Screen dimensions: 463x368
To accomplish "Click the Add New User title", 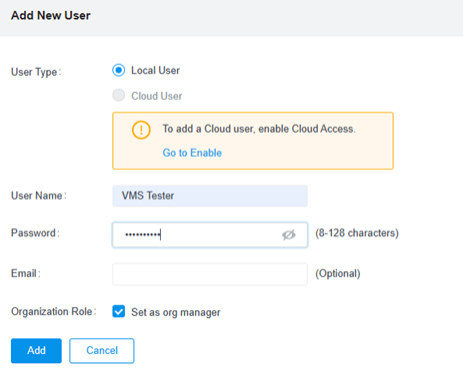I will (51, 16).
